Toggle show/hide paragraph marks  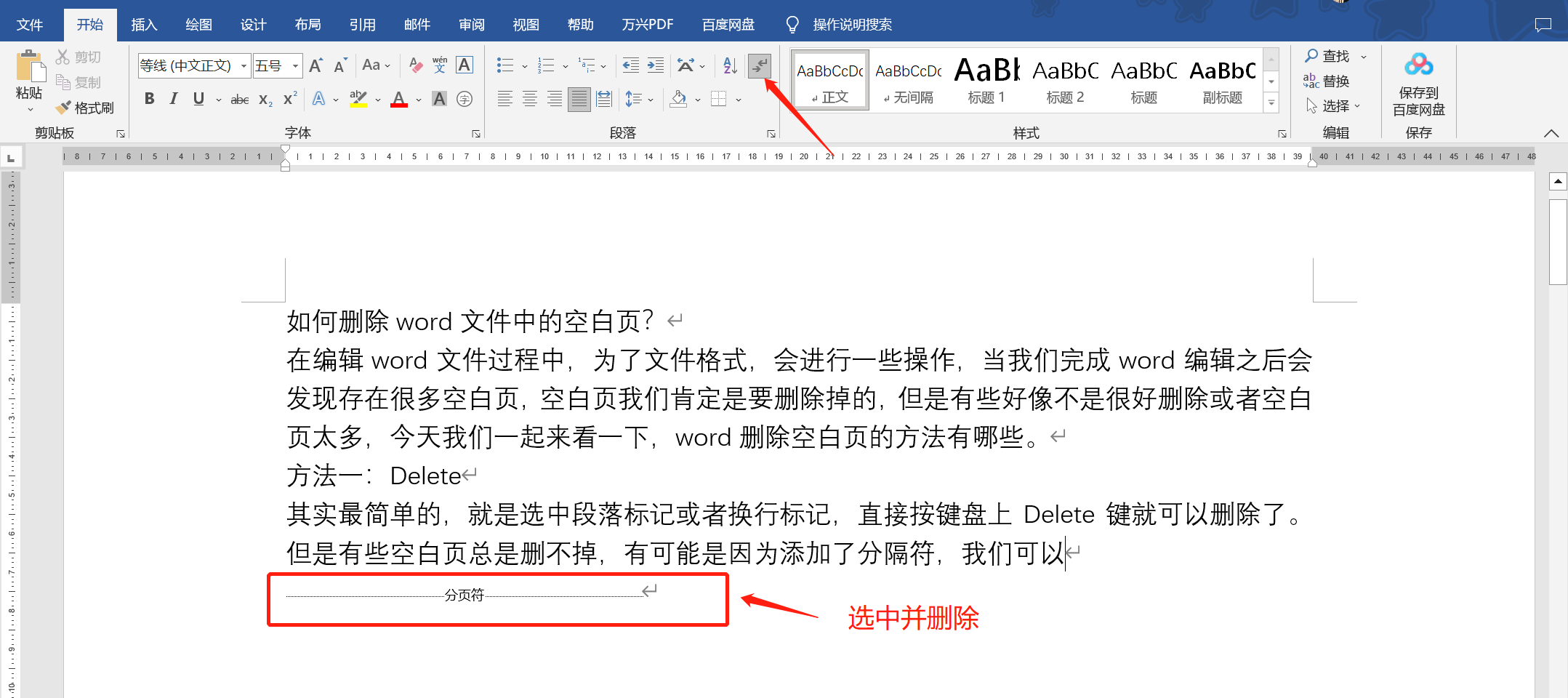(x=759, y=65)
